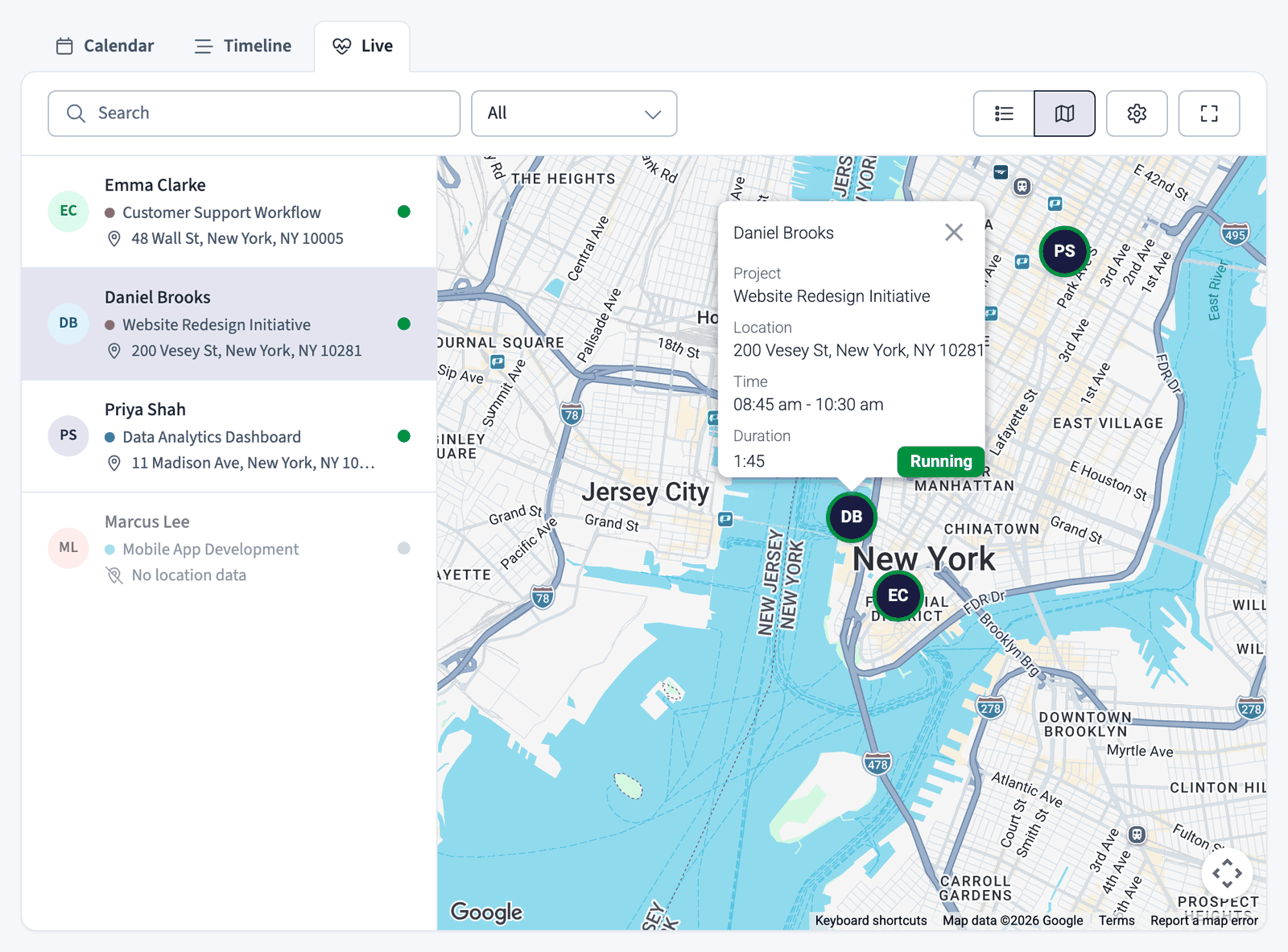Click 48 Wall St address text
The width and height of the screenshot is (1288, 952).
pos(237,239)
